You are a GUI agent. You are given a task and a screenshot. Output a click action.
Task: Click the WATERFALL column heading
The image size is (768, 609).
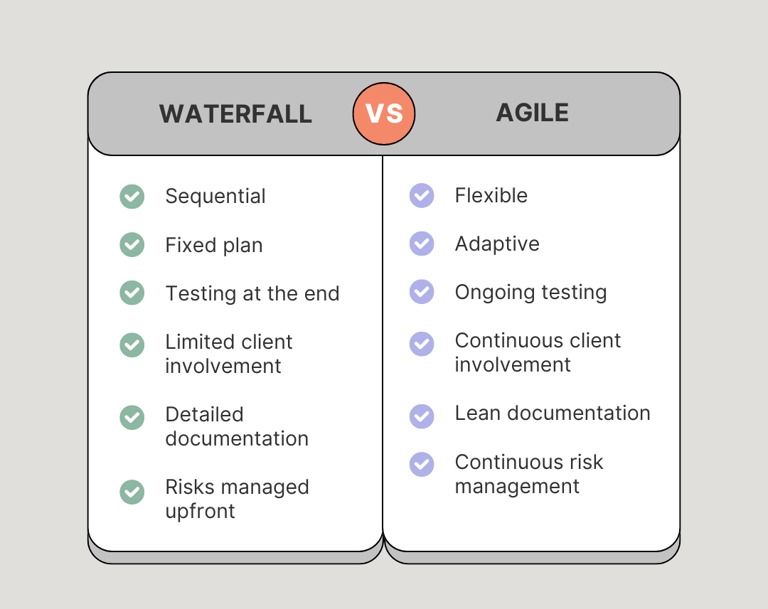coord(236,114)
